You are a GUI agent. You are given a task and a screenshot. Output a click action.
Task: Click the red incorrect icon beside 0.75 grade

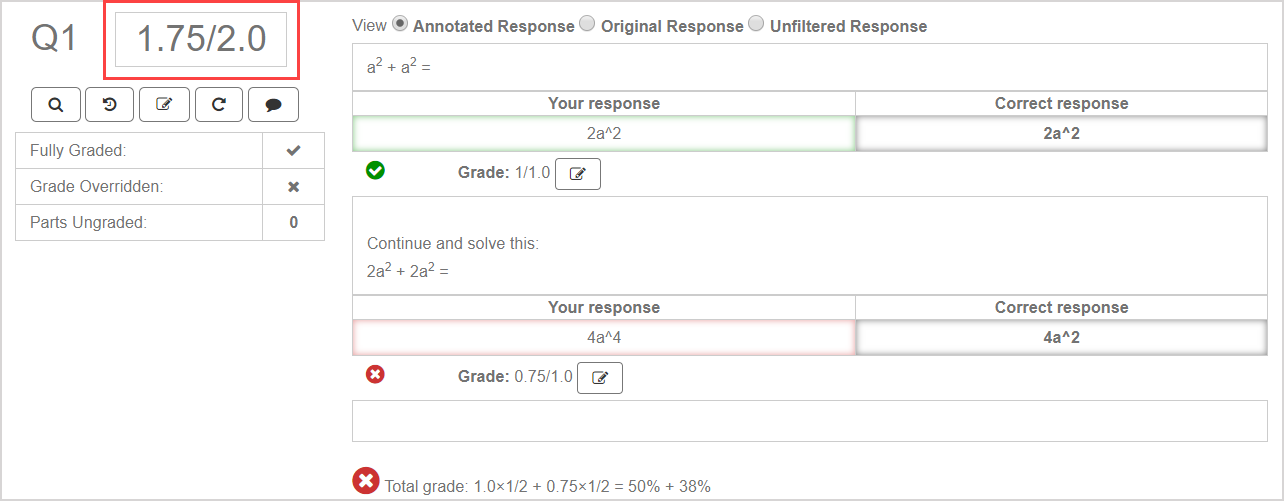pyautogui.click(x=376, y=375)
